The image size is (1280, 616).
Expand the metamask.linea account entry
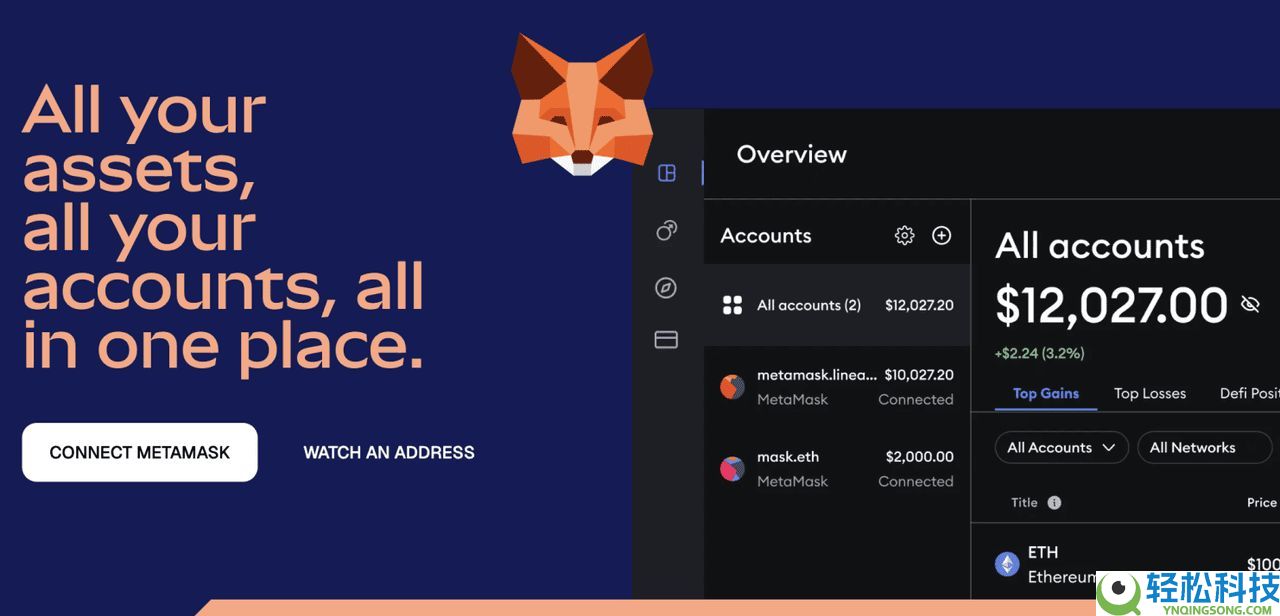pyautogui.click(x=836, y=386)
